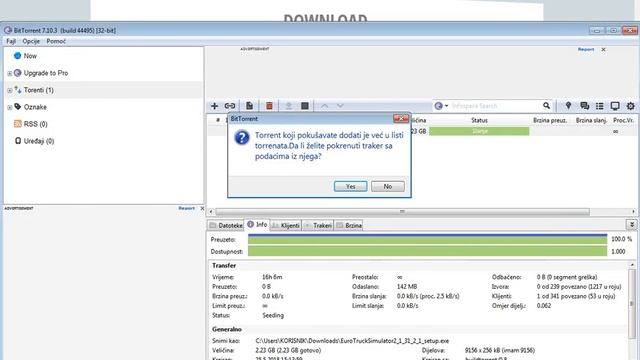
Task: Switch to the Brzina tab
Action: click(349, 225)
